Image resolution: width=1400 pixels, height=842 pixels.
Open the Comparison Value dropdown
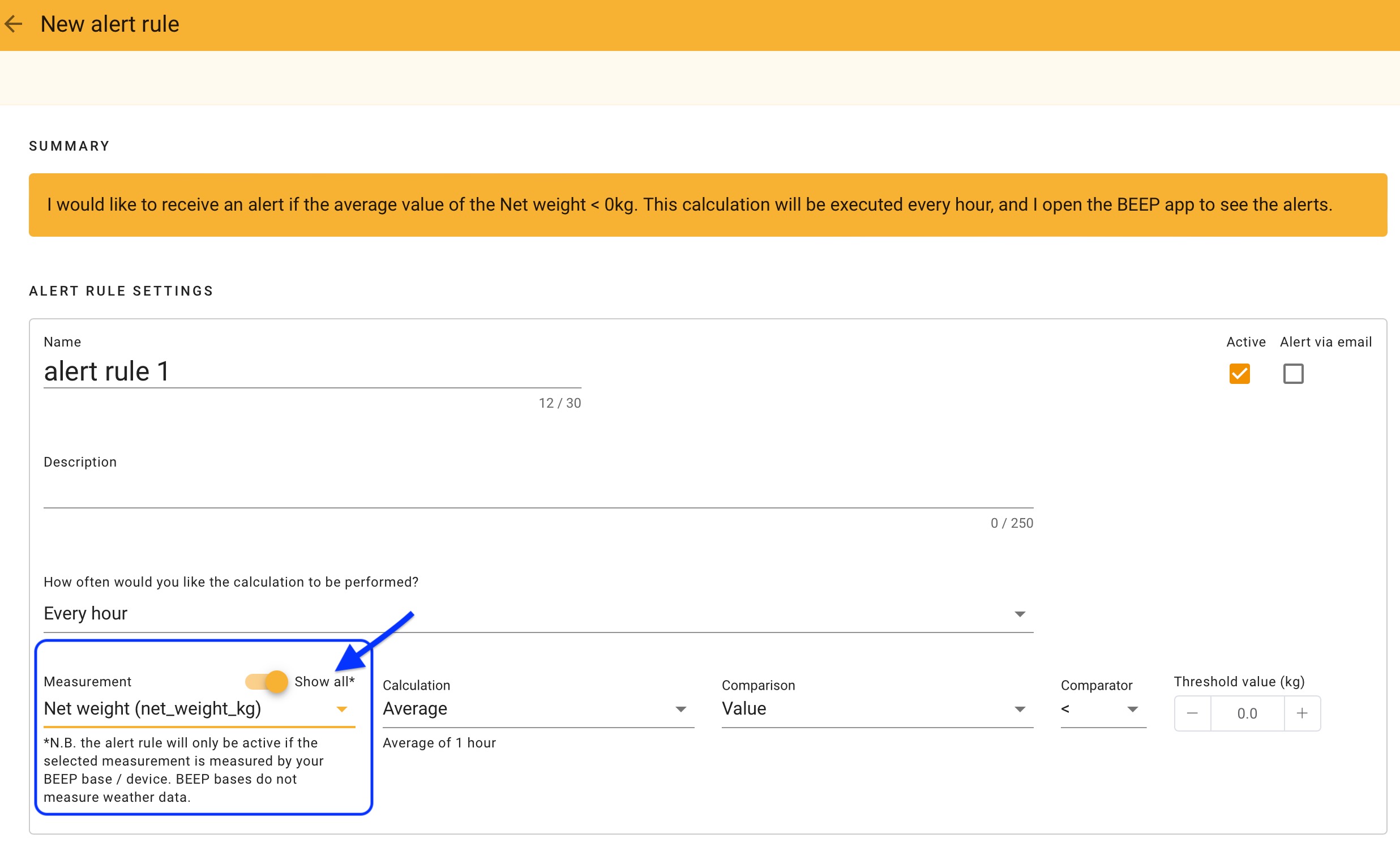tap(1020, 709)
